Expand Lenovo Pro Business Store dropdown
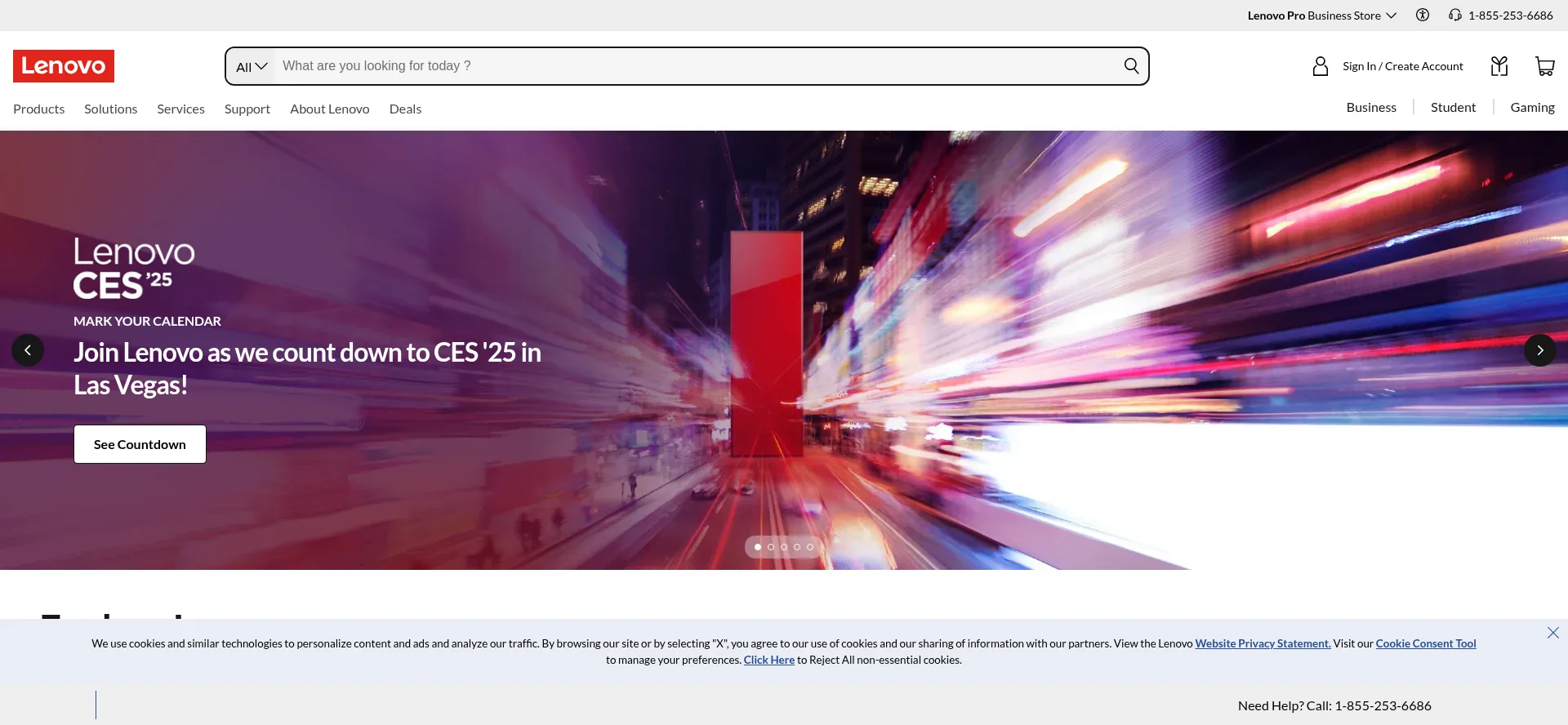 tap(1322, 16)
